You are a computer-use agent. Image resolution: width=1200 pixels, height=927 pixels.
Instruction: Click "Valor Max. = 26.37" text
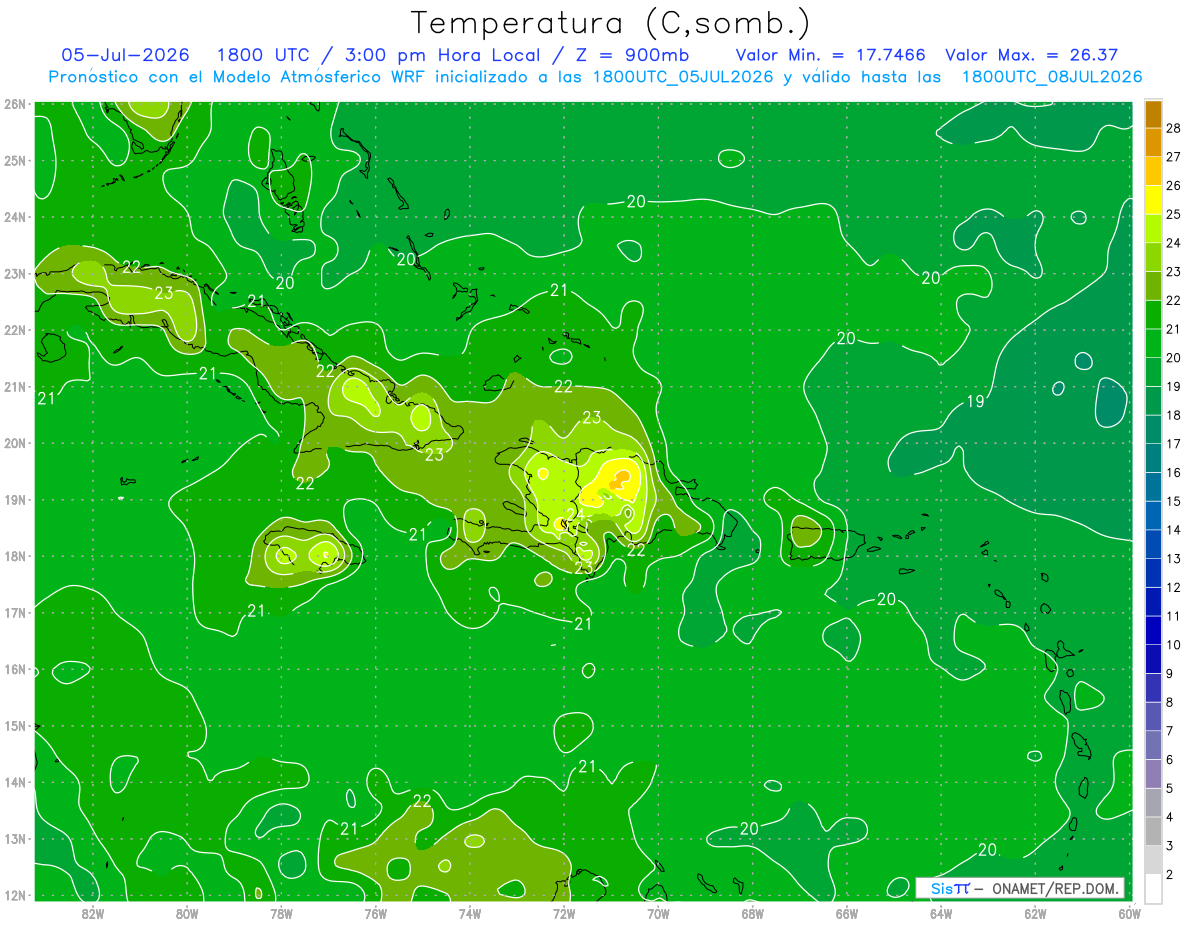pos(1032,55)
